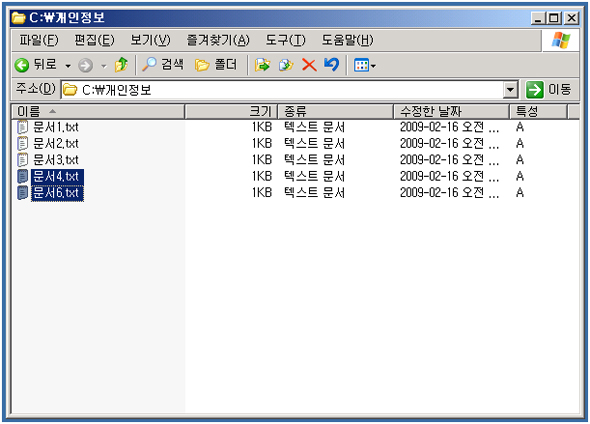Click 텍스트 문서 type in 문서3.txt row
The width and height of the screenshot is (590, 424).
[314, 160]
